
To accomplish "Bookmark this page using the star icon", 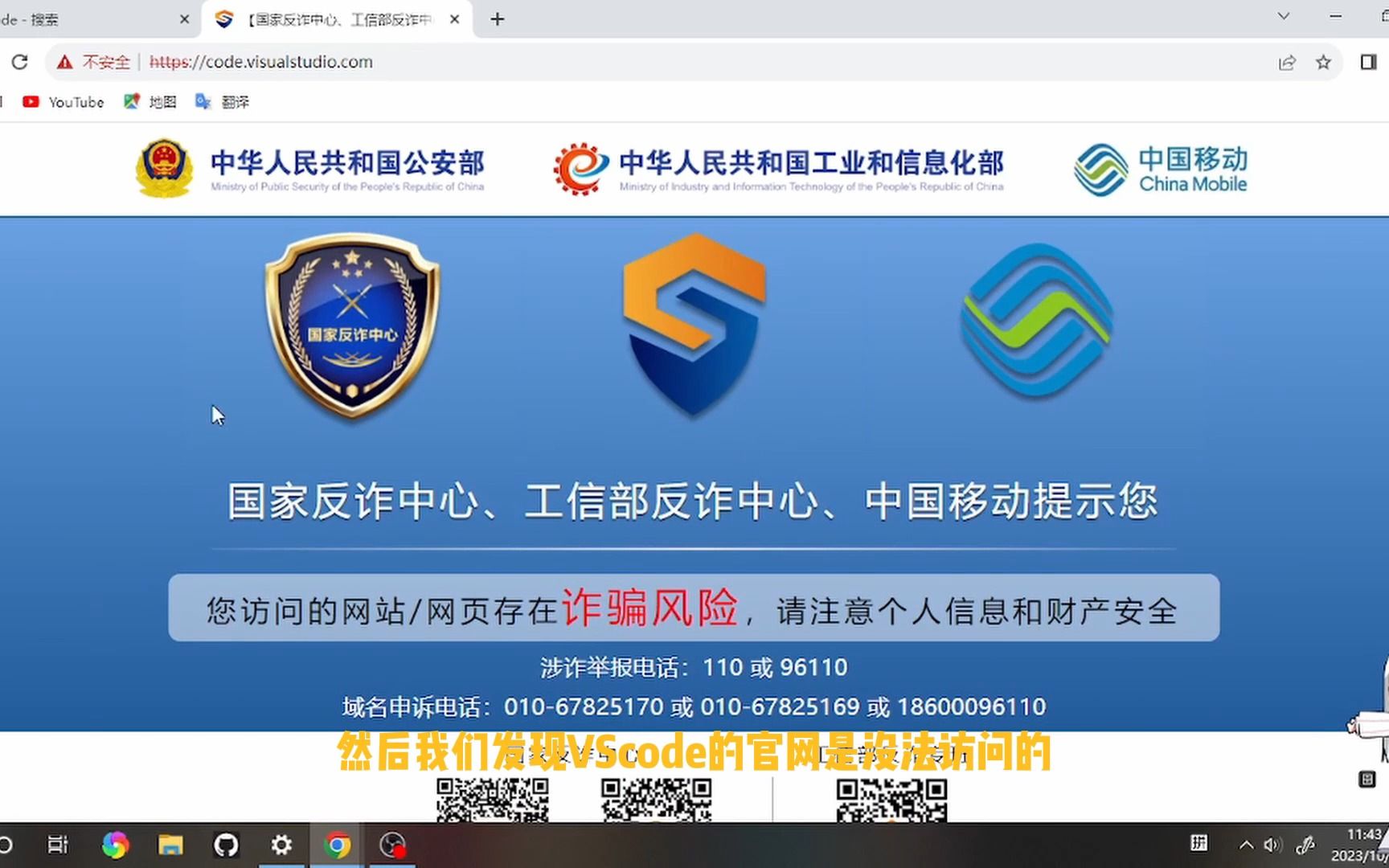I will (x=1323, y=62).
